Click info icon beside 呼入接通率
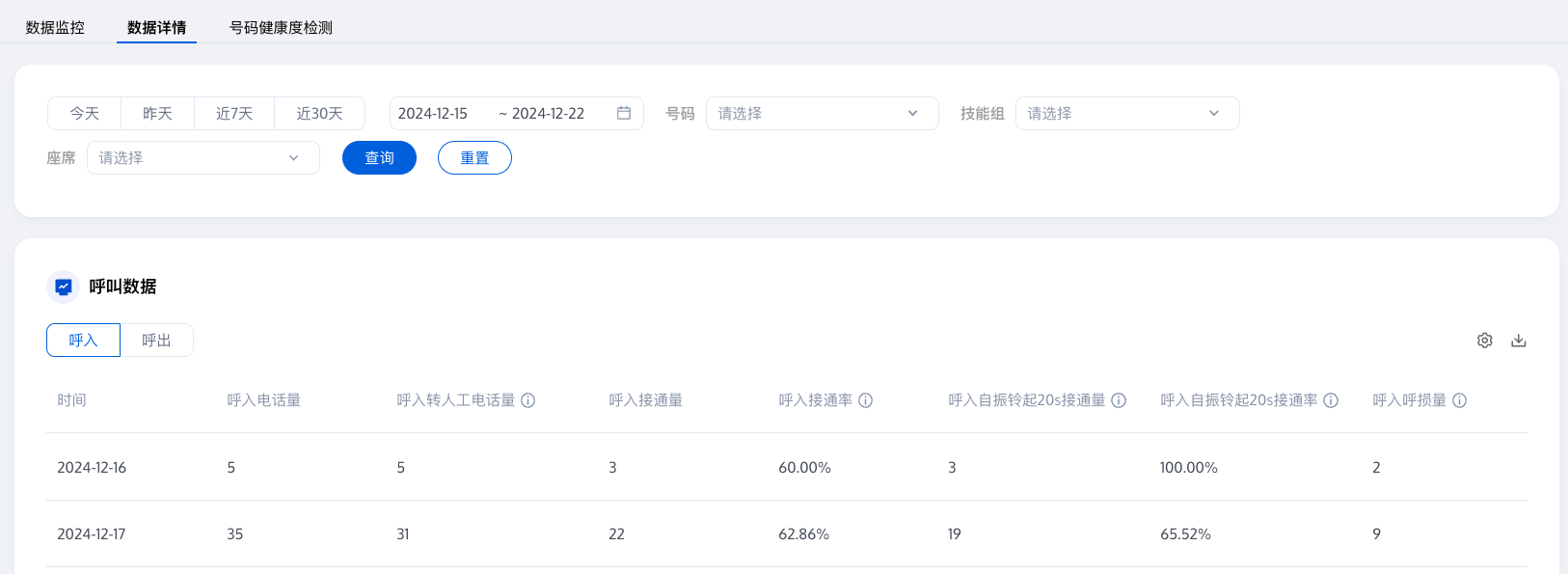This screenshot has height=574, width=1568. [866, 400]
